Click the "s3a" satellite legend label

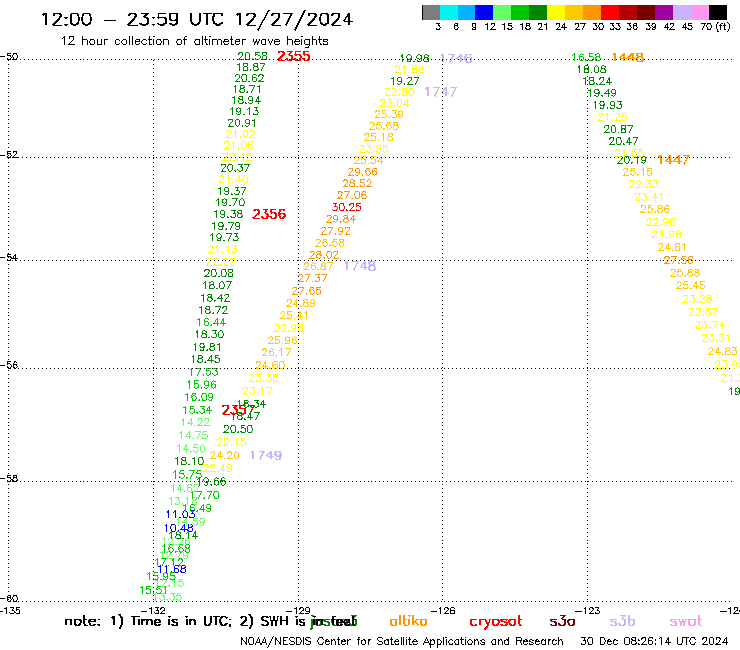click(x=562, y=622)
